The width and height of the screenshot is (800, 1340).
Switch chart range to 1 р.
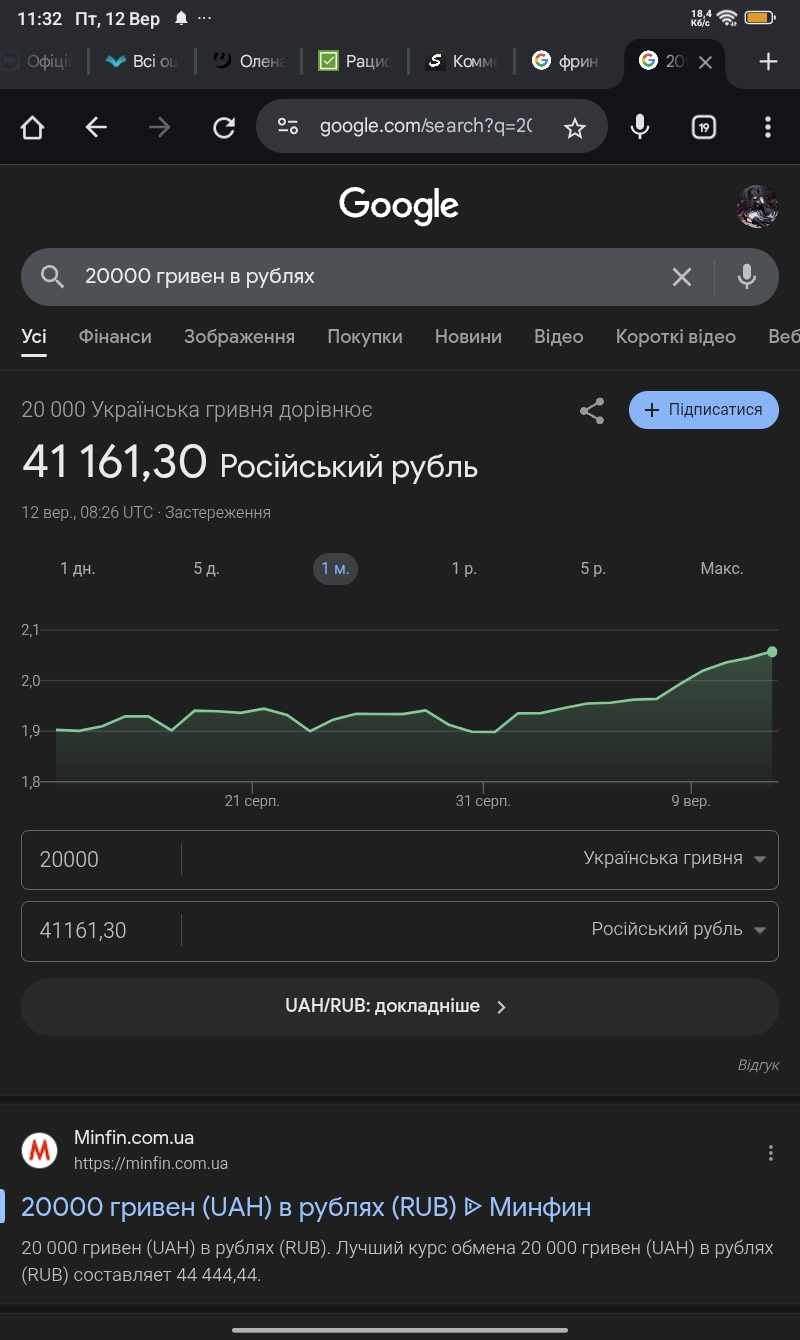[464, 568]
